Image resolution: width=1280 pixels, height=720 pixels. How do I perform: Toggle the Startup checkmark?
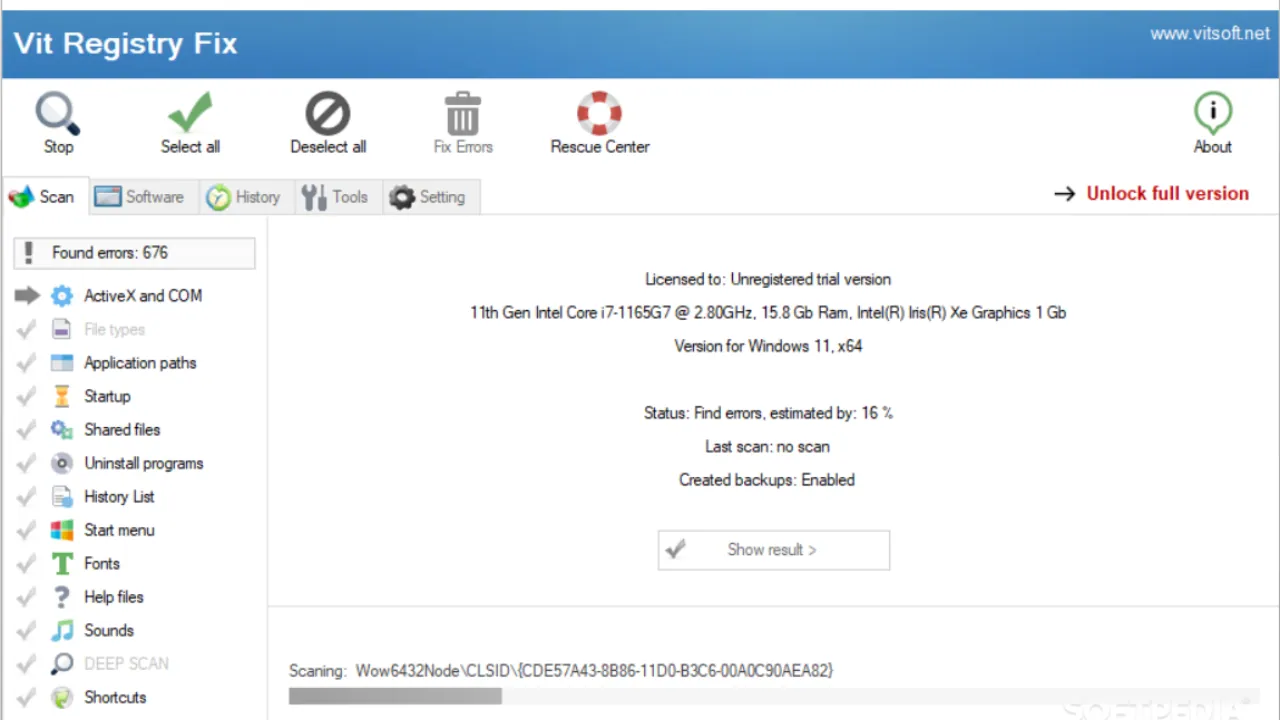[x=26, y=396]
